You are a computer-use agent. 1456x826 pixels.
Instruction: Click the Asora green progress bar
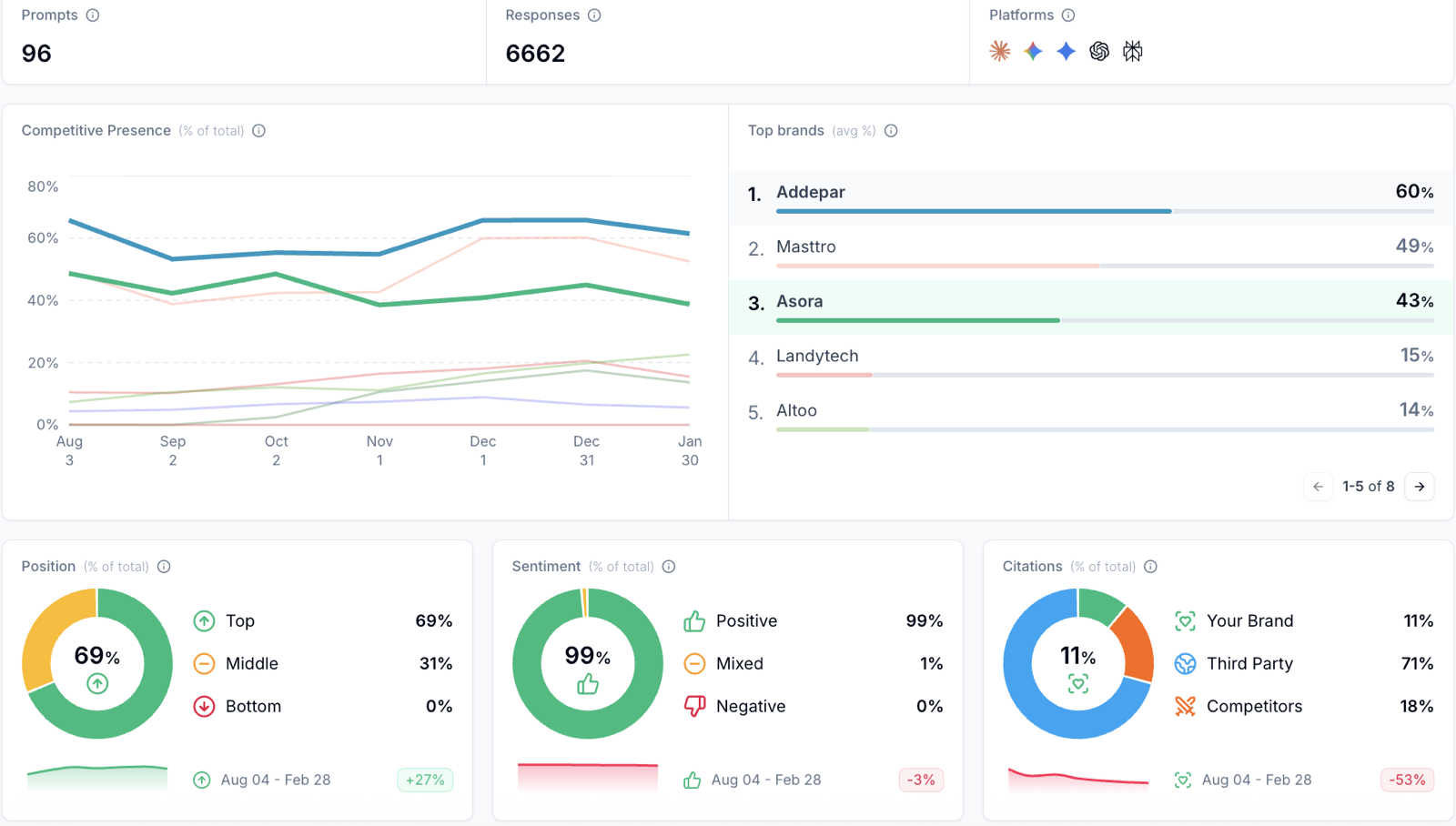click(918, 320)
